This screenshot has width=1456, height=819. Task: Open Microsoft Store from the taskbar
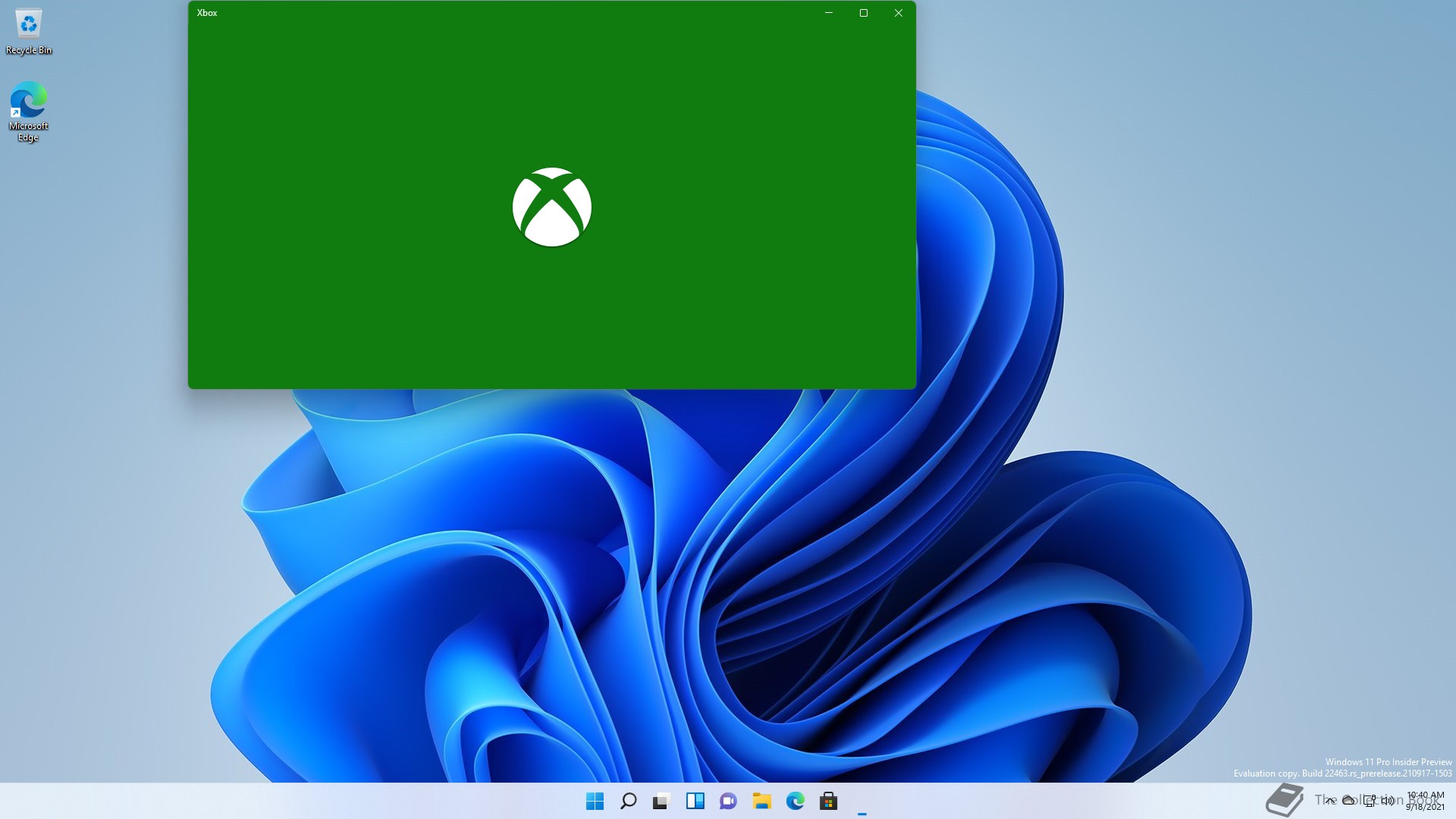pos(828,801)
